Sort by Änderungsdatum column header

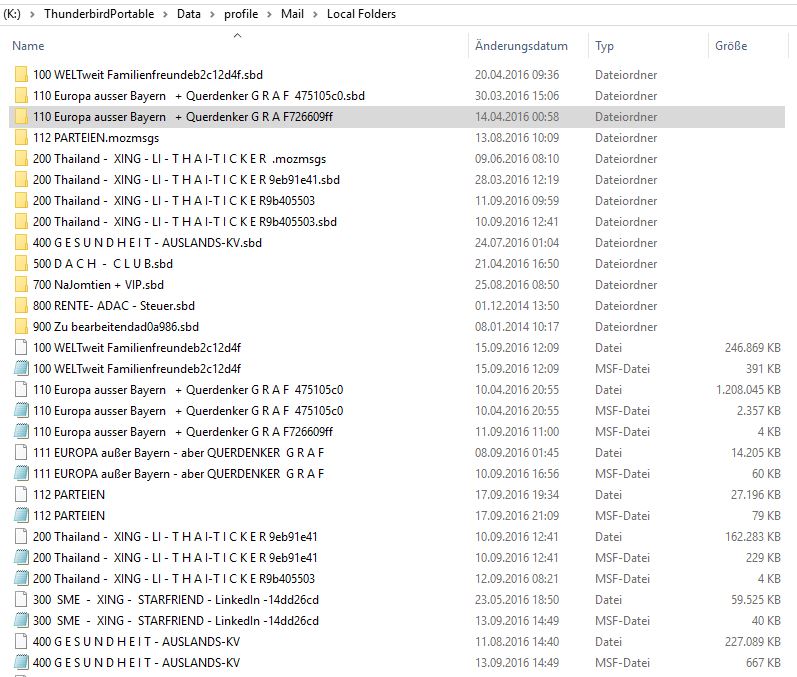point(521,46)
